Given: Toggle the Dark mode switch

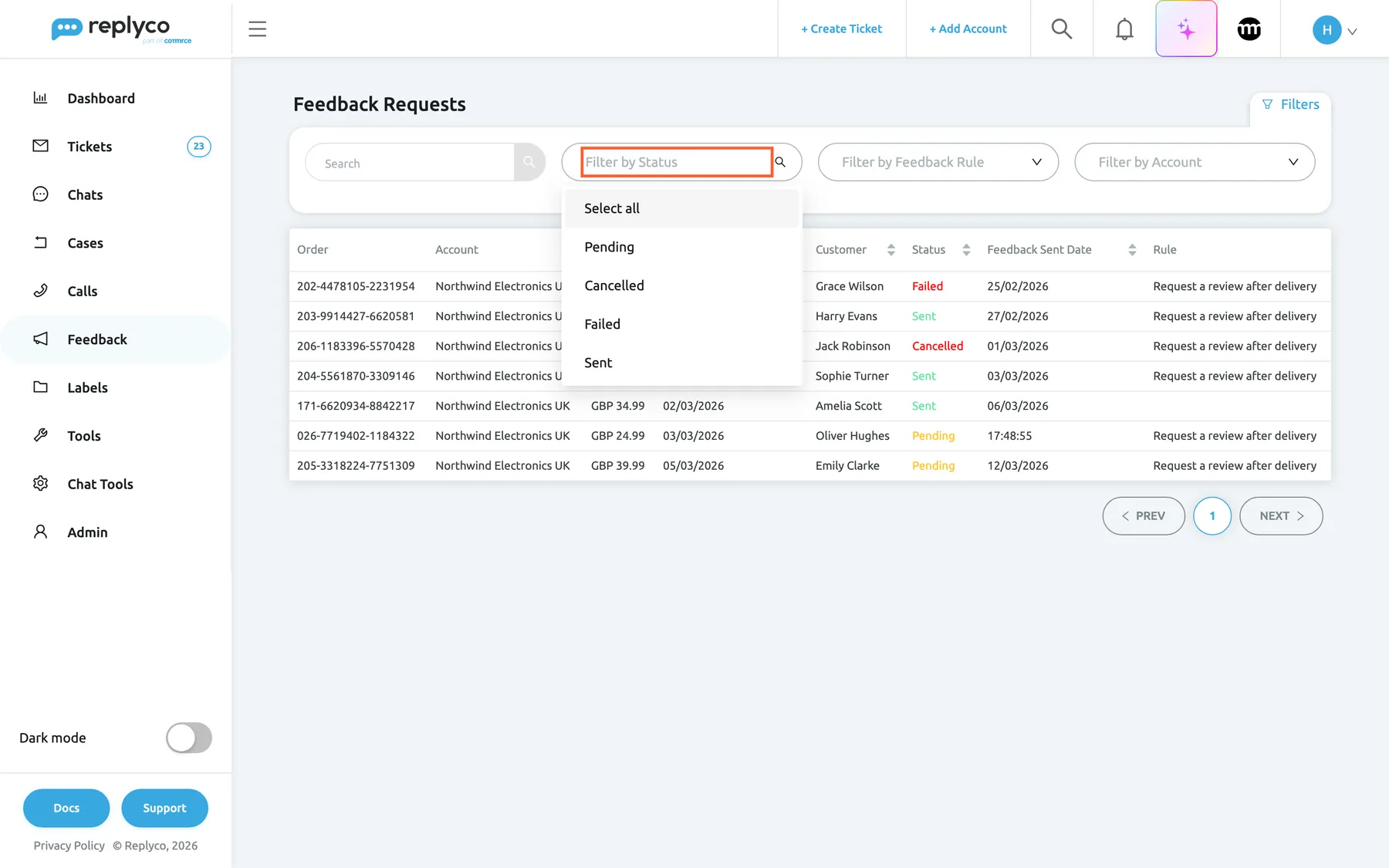Looking at the screenshot, I should point(189,738).
